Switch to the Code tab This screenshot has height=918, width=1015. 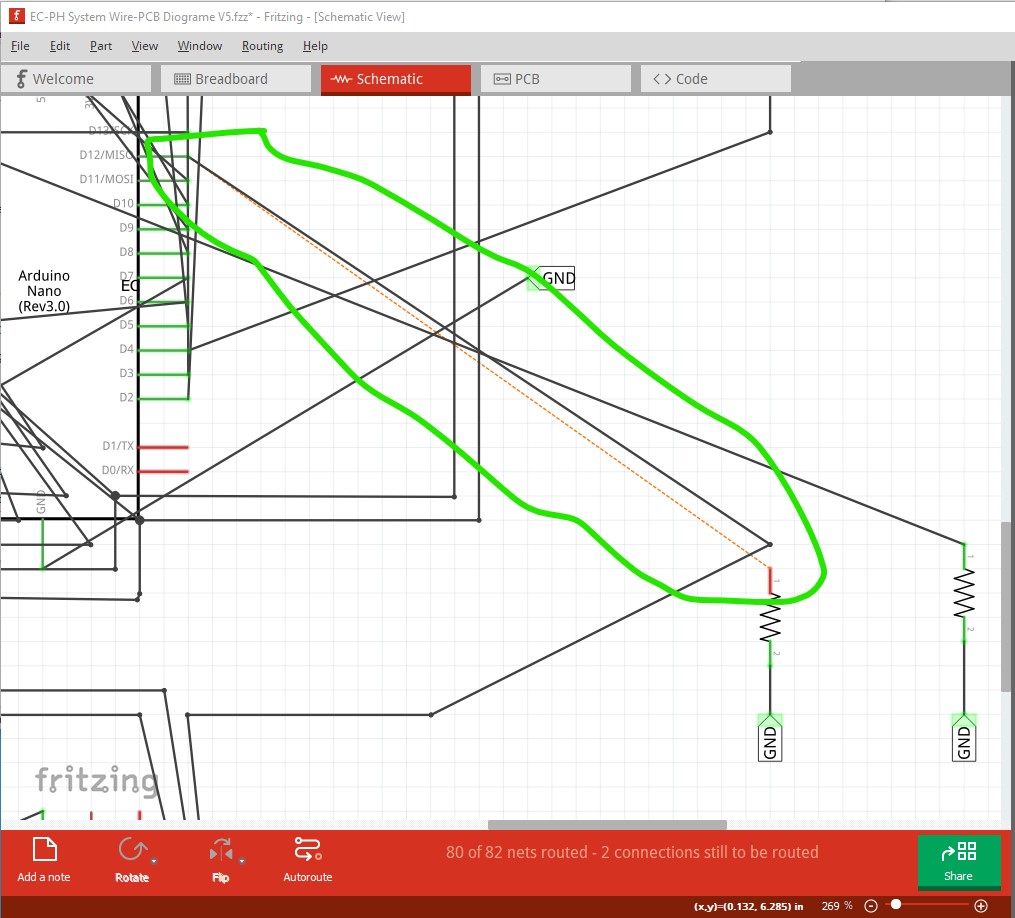tap(715, 78)
